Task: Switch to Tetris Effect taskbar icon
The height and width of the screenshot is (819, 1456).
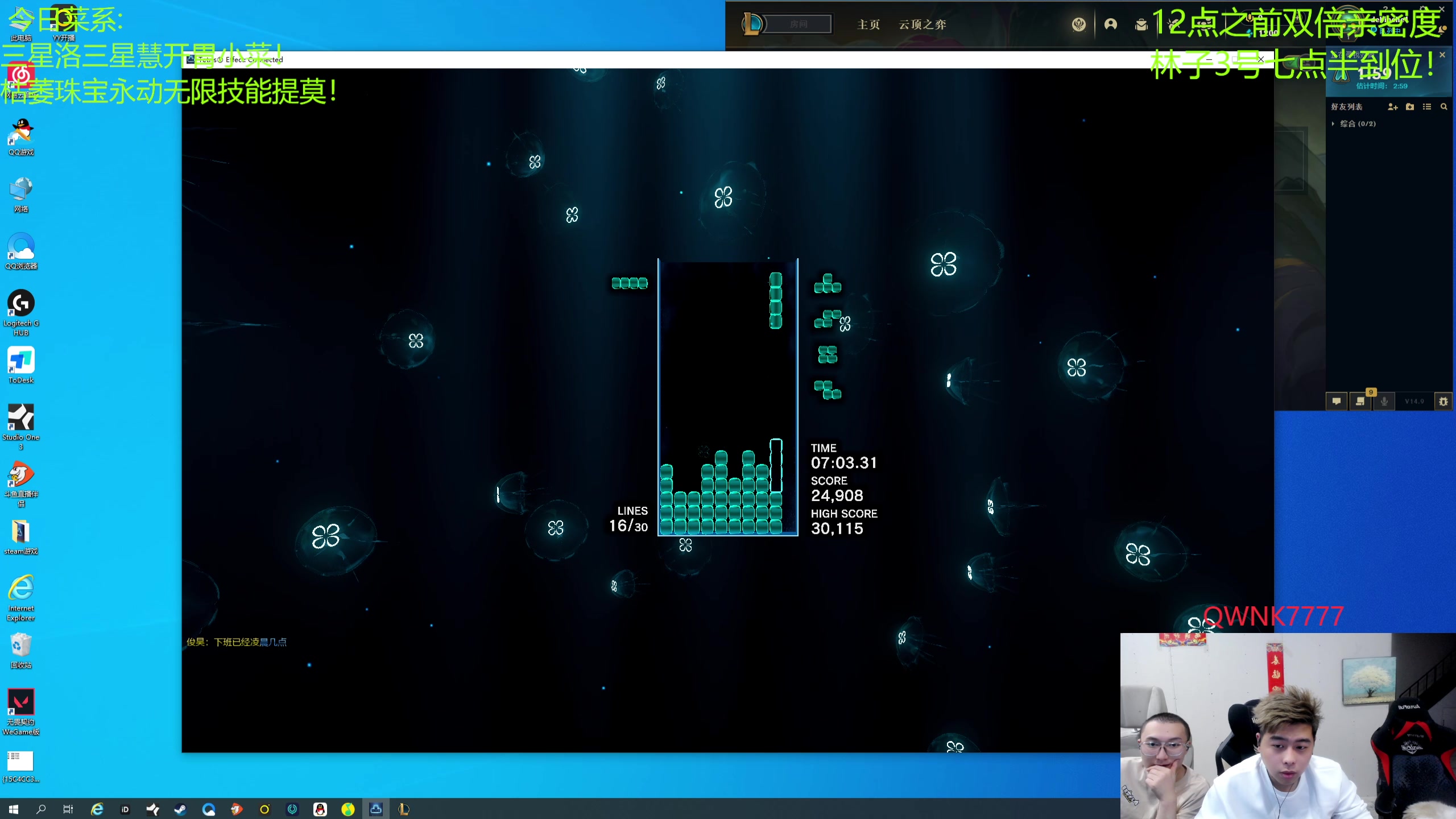Action: point(376,809)
